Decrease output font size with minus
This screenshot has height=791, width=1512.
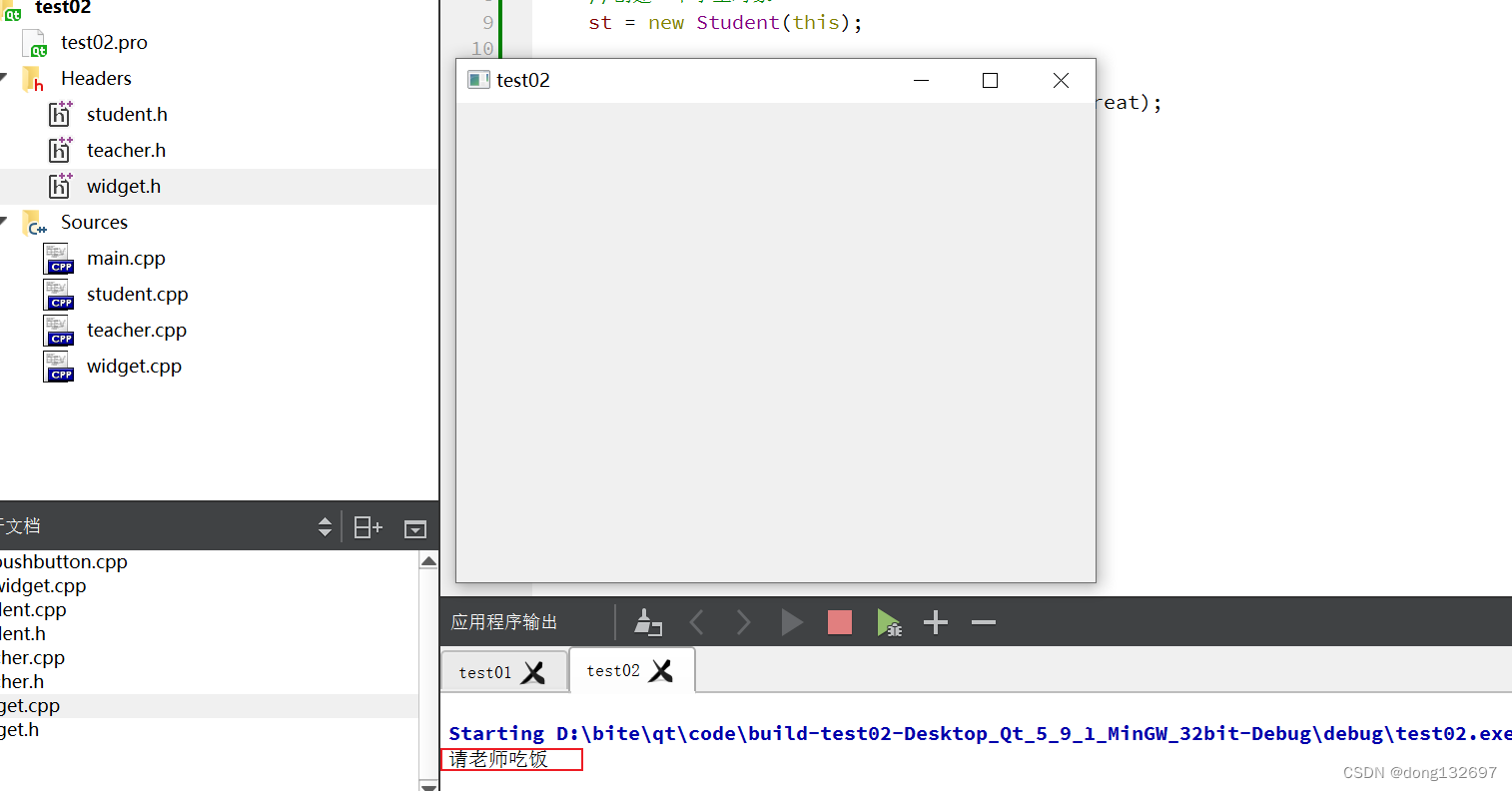984,622
